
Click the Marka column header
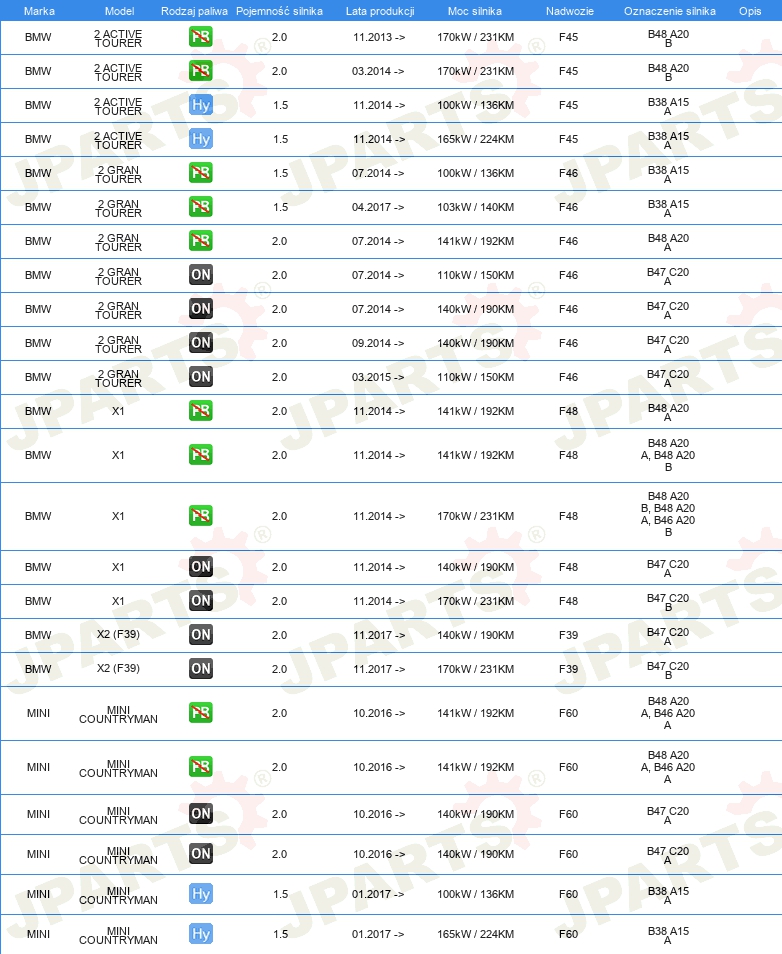pos(39,11)
